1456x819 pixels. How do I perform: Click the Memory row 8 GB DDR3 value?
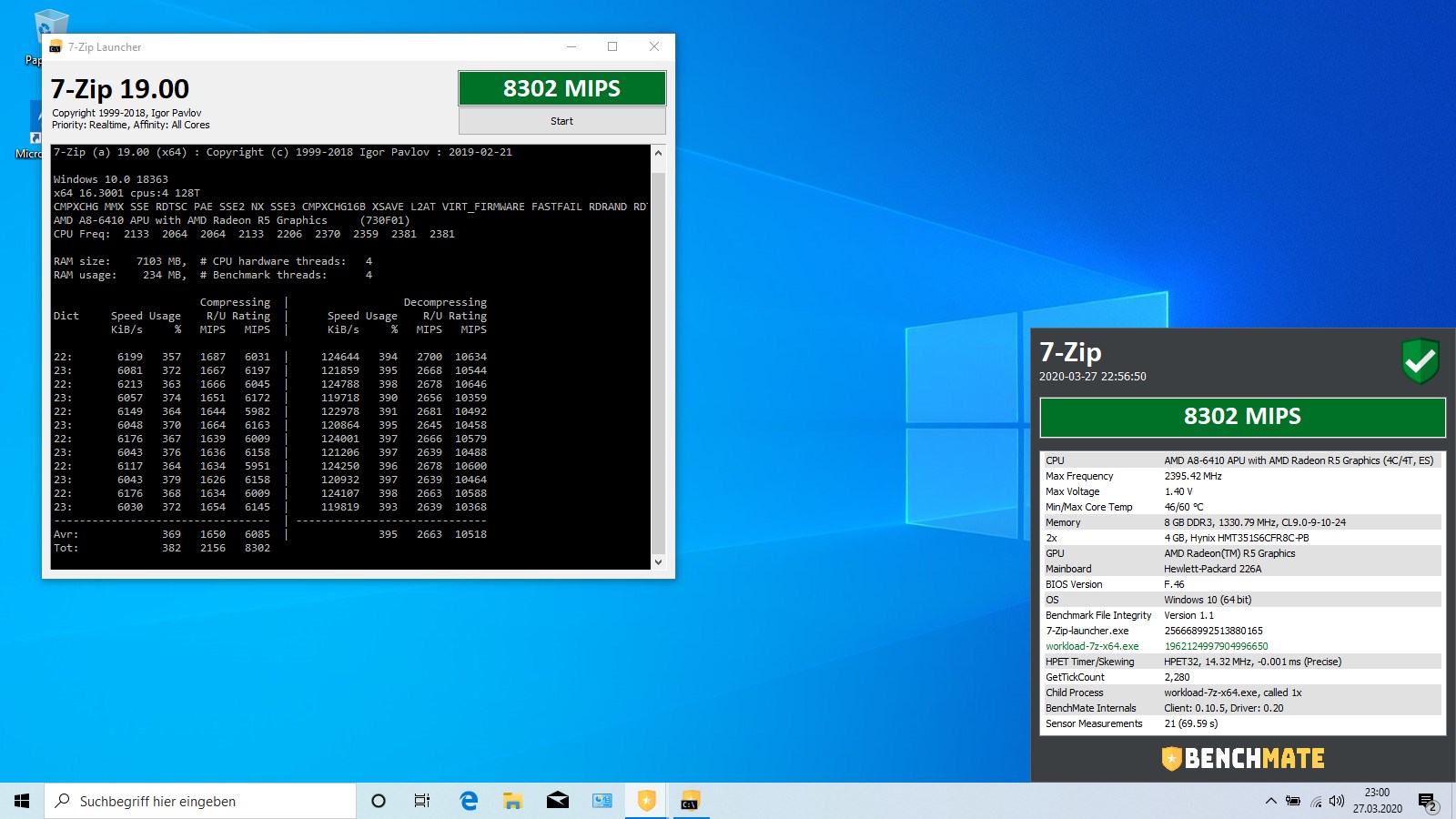click(x=1255, y=522)
